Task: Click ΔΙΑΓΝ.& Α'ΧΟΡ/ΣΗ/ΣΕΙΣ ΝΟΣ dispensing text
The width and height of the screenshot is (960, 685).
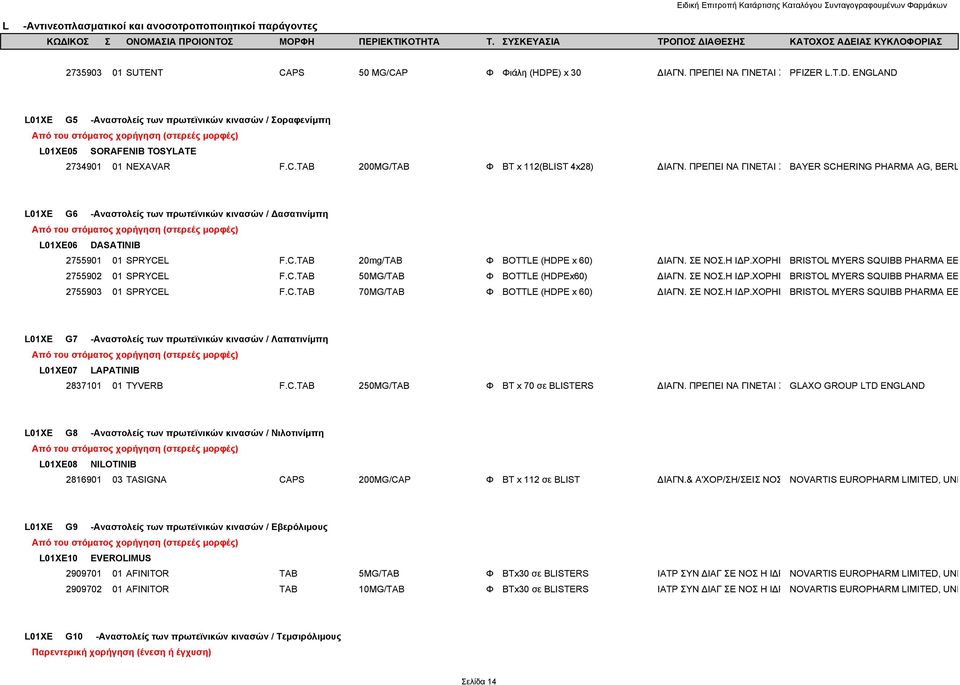Action: pyautogui.click(x=719, y=480)
